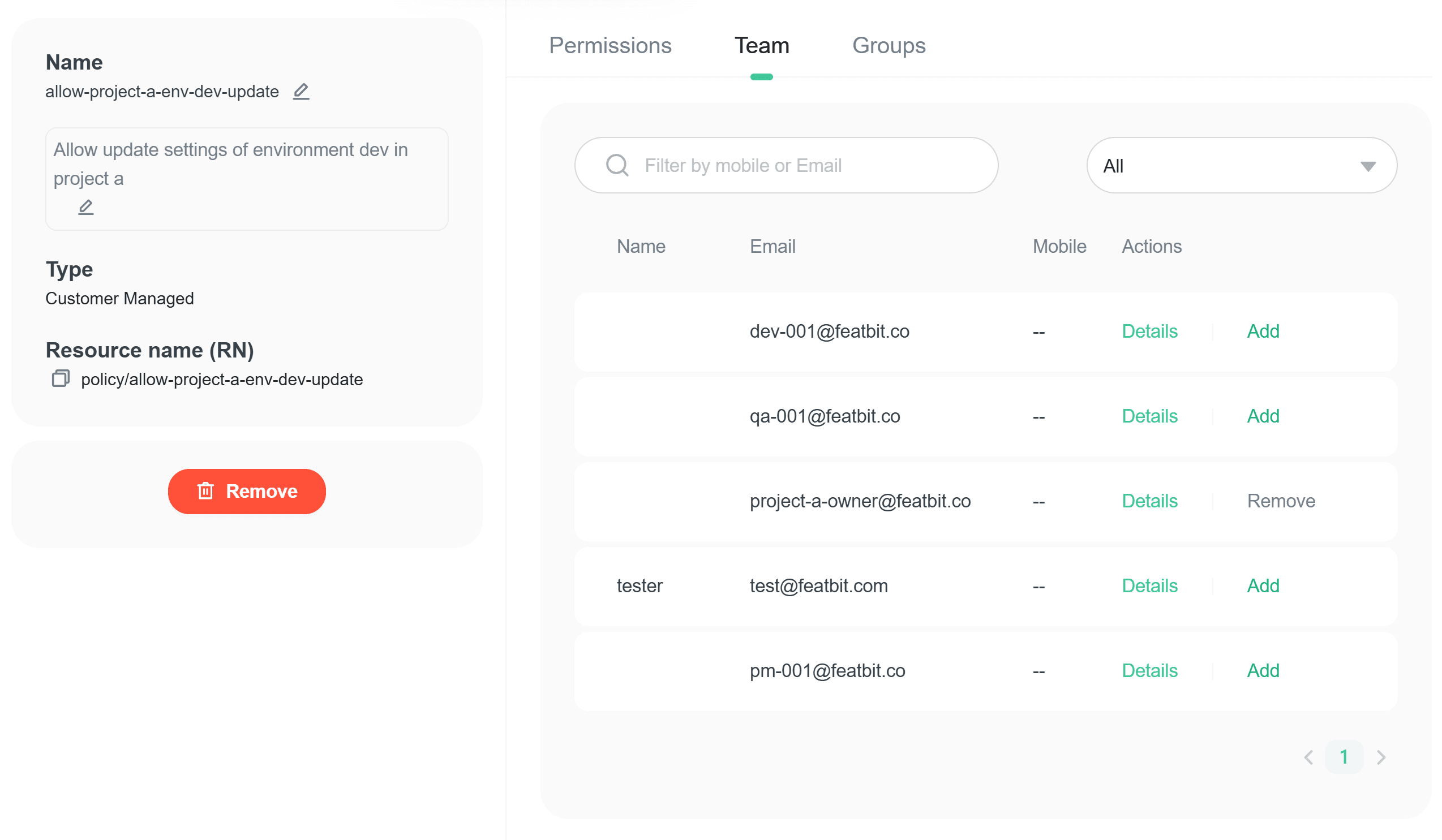Viewport: 1442px width, 840px height.
Task: Click the search magnifier icon in the filter
Action: pyautogui.click(x=618, y=166)
